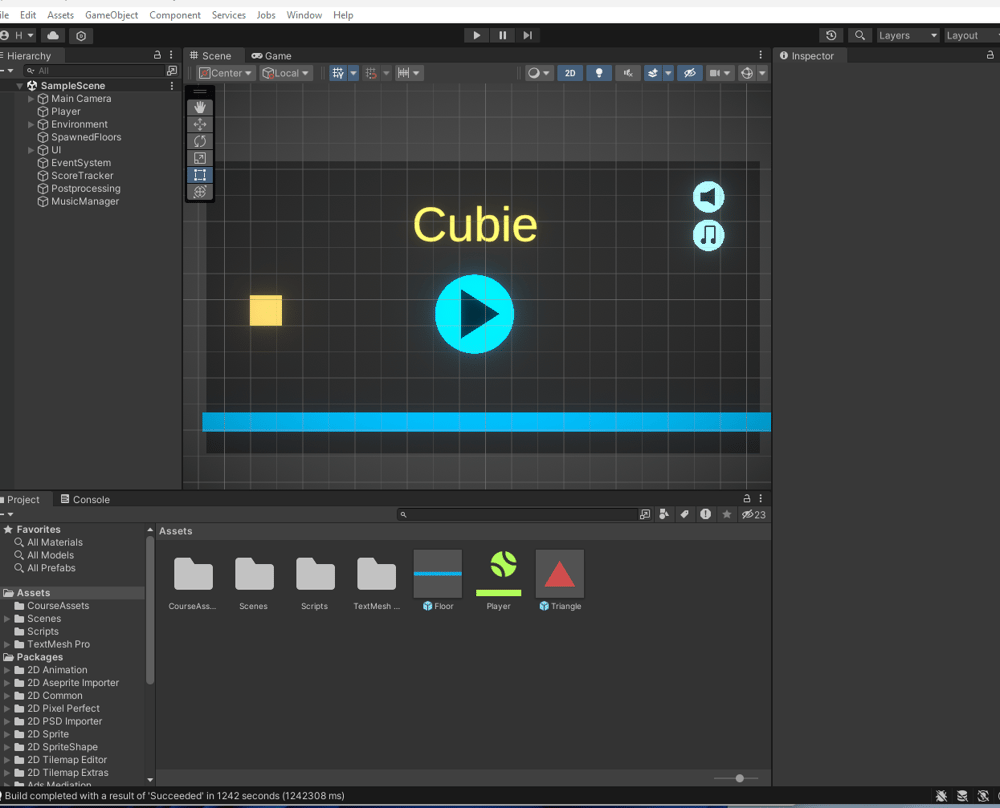Screen dimensions: 1000x808
Task: Toggle scene audio mute
Action: click(628, 73)
